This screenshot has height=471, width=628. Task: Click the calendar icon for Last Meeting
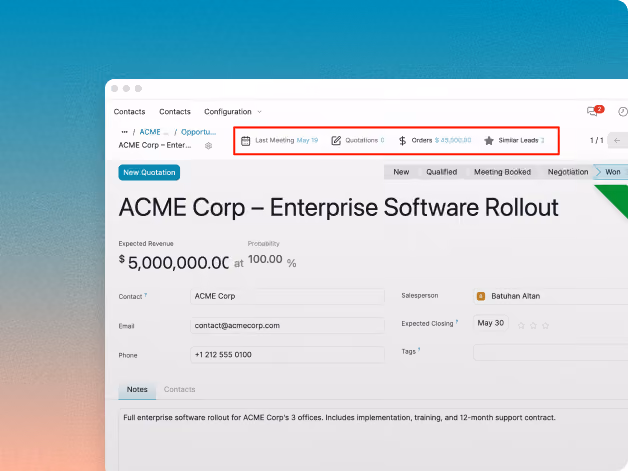pos(246,141)
